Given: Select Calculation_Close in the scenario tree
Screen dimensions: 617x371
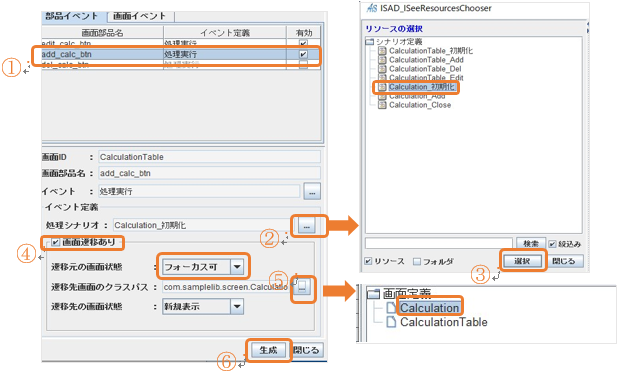Looking at the screenshot, I should tap(420, 105).
